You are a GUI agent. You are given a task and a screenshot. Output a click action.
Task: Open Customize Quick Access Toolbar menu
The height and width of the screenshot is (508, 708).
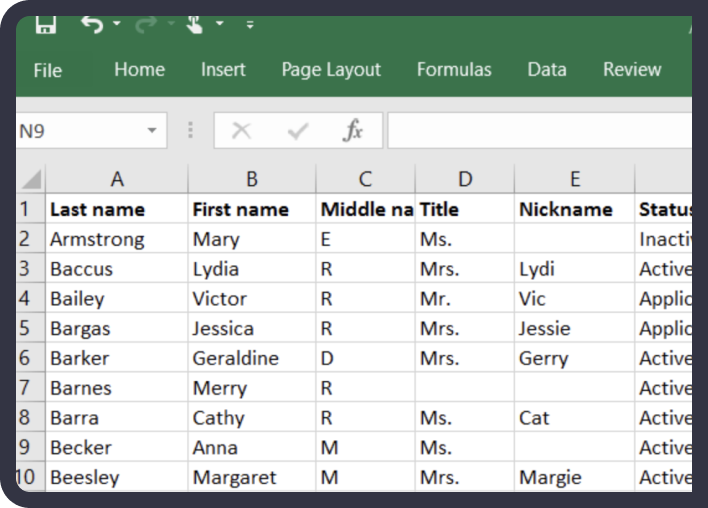click(x=250, y=24)
